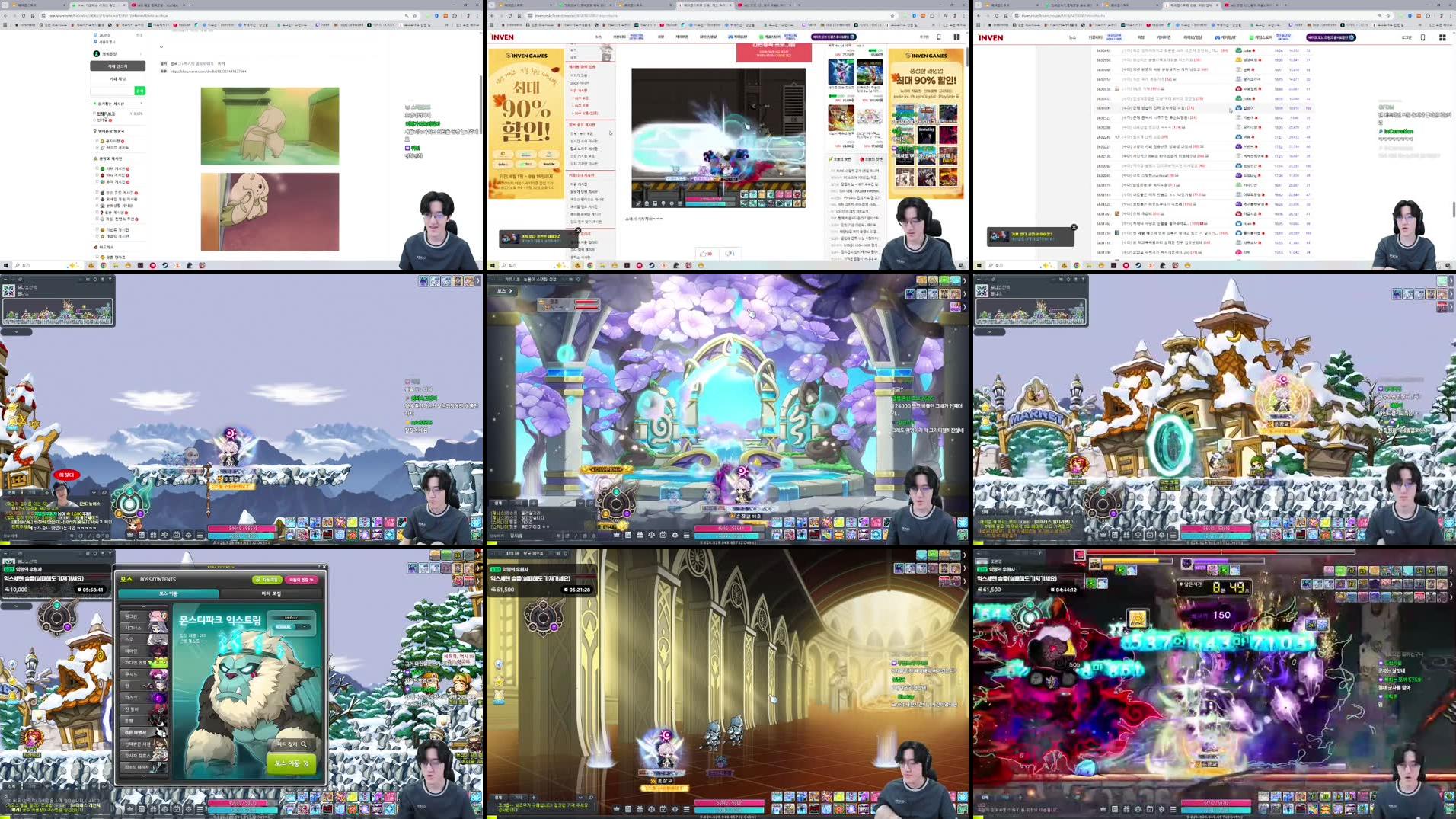The width and height of the screenshot is (1456, 819).
Task: Click the purple banner pill in top-right INVEN header
Action: pyautogui.click(x=1331, y=37)
